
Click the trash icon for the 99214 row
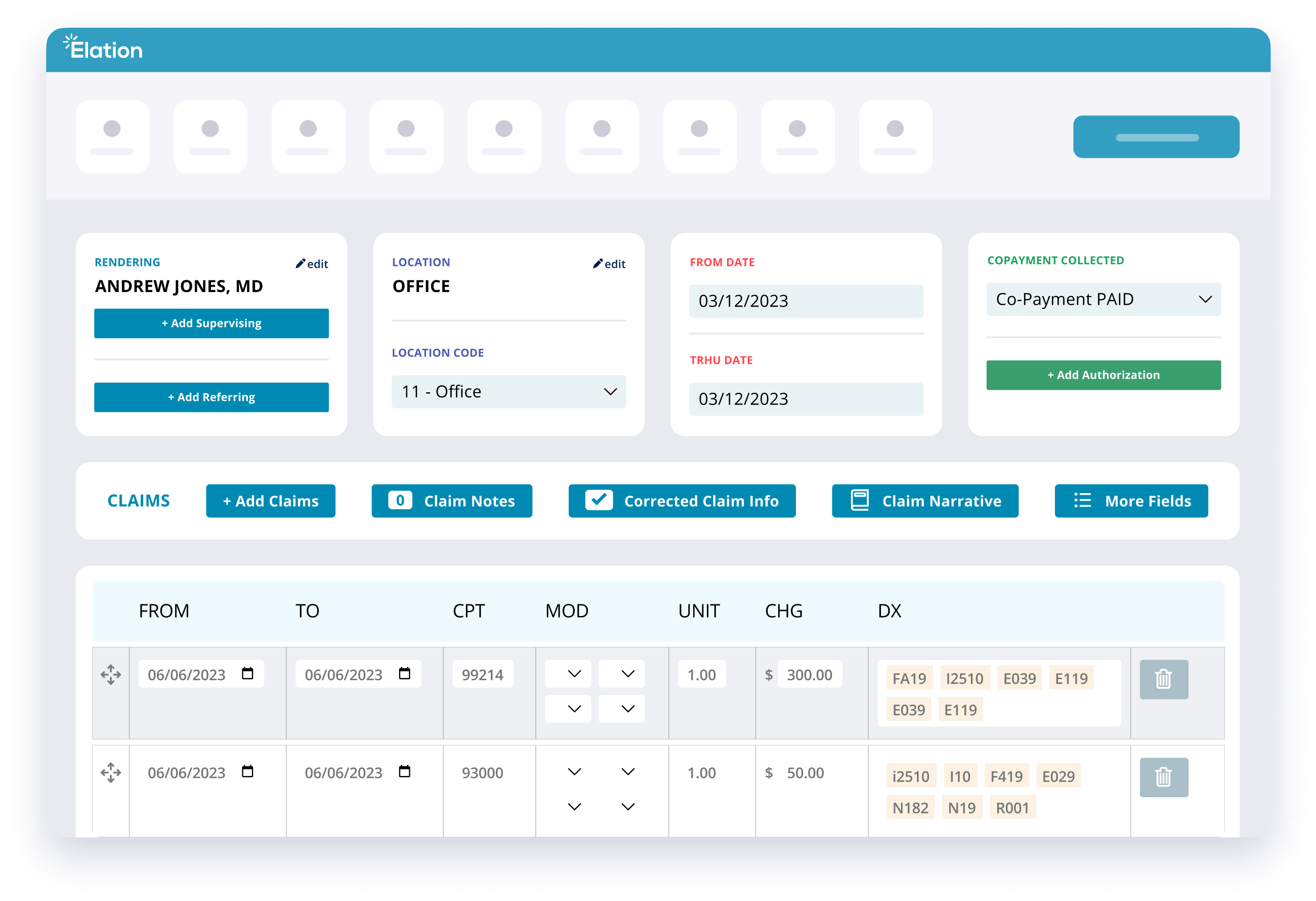[x=1163, y=679]
